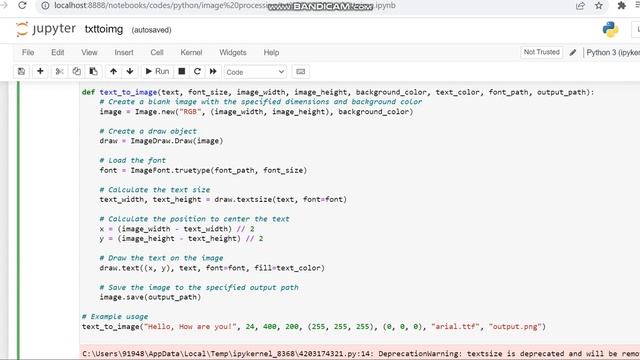Click the image.save(output_path) line
The height and width of the screenshot is (360, 640).
[150, 297]
